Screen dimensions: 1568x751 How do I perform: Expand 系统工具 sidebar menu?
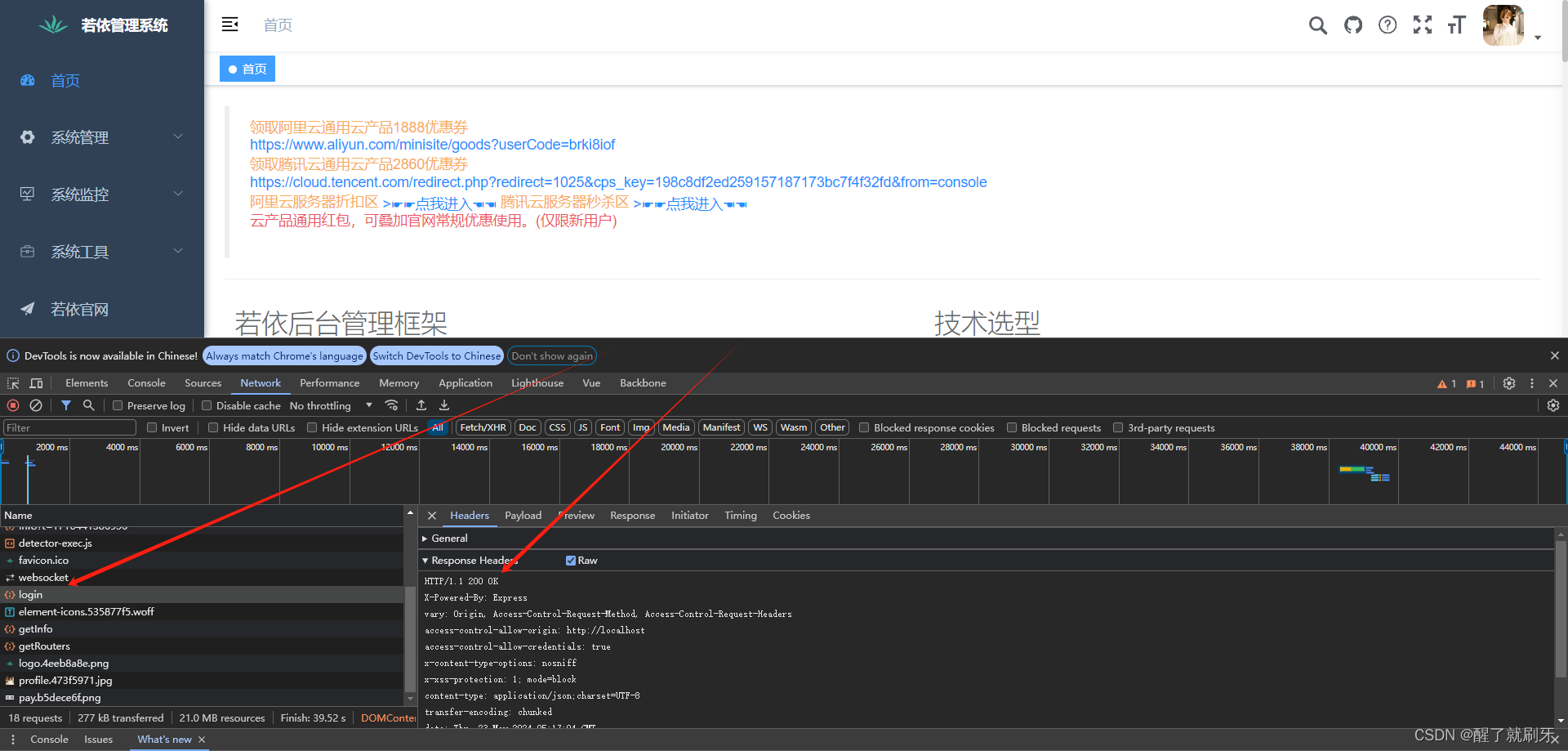point(102,252)
